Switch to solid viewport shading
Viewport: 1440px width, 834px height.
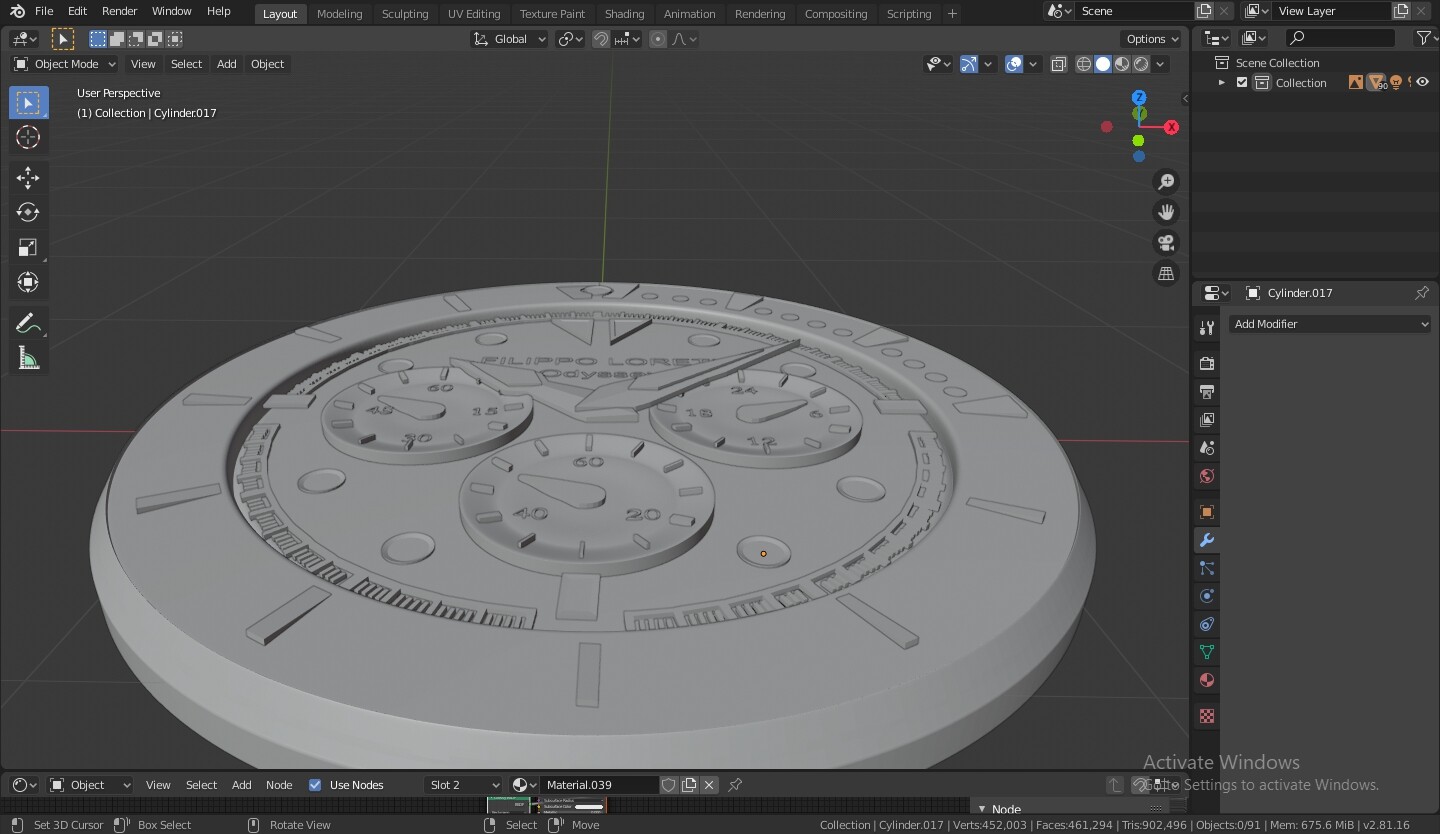pyautogui.click(x=1103, y=64)
